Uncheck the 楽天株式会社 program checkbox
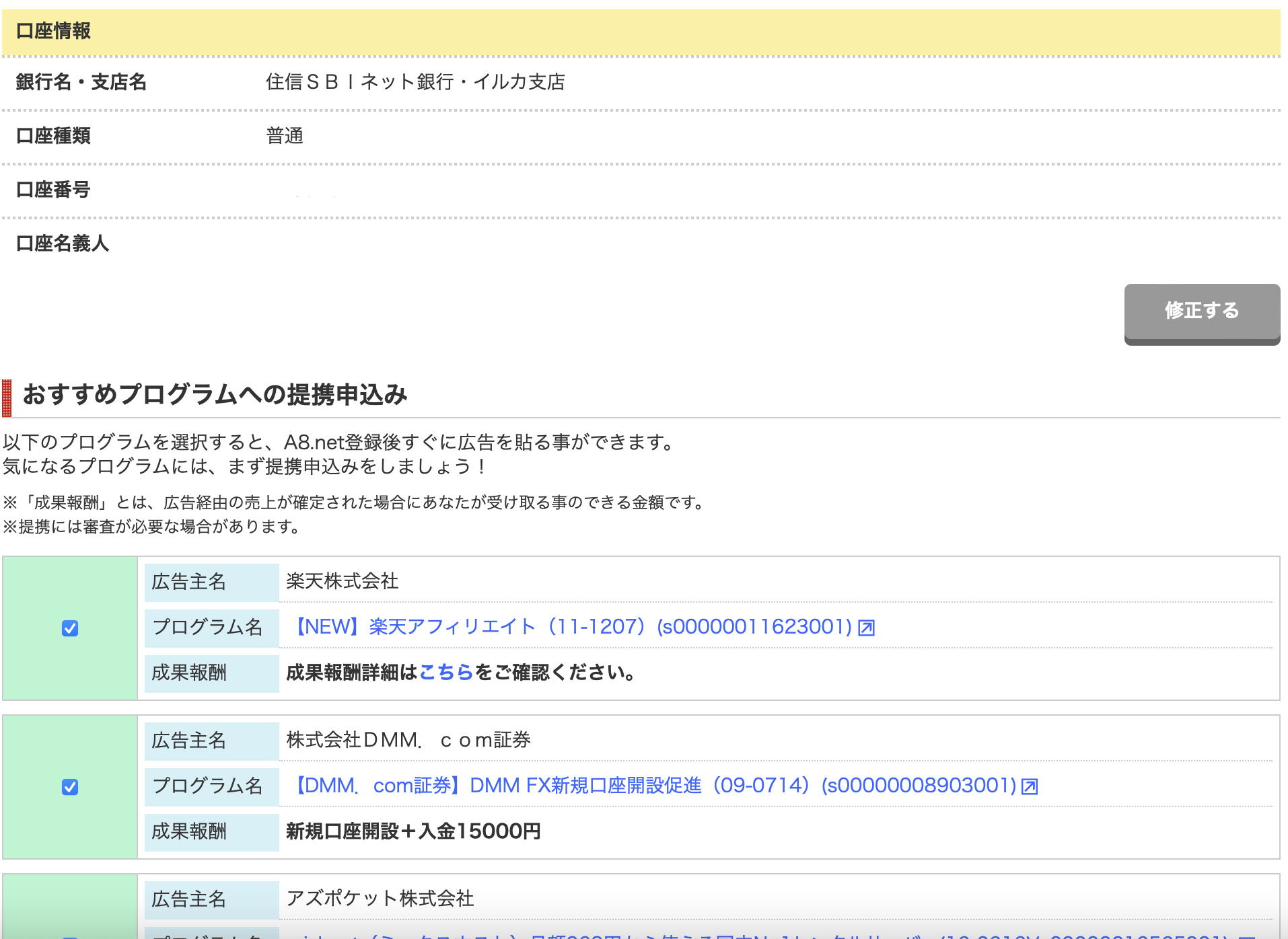The height and width of the screenshot is (939, 1288). tap(70, 628)
